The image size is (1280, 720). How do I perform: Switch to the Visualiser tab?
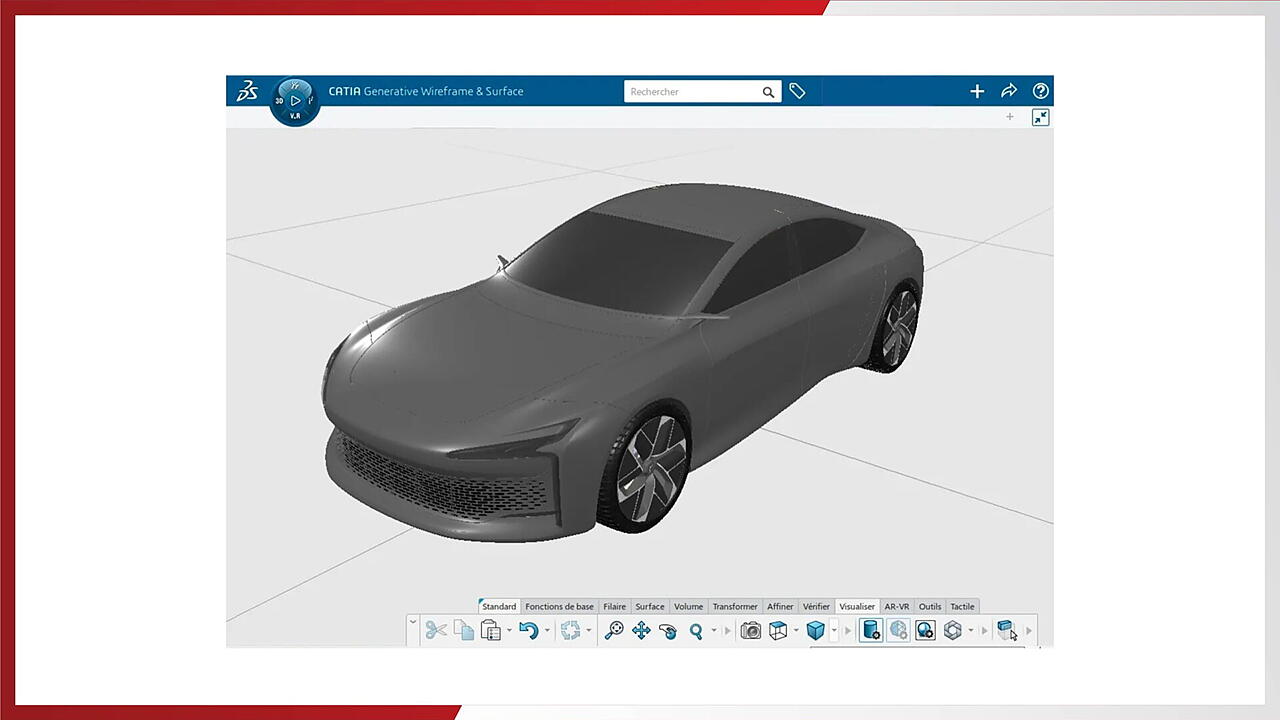[858, 606]
